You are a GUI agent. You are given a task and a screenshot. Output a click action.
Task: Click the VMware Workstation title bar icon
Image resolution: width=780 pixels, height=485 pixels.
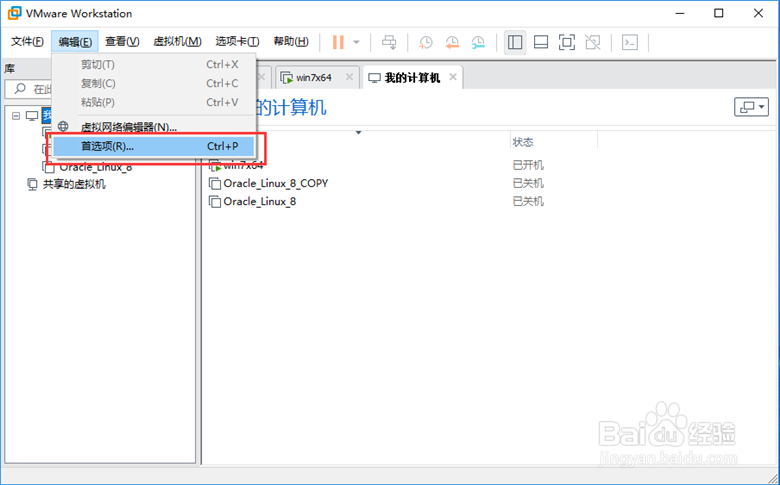(x=14, y=13)
